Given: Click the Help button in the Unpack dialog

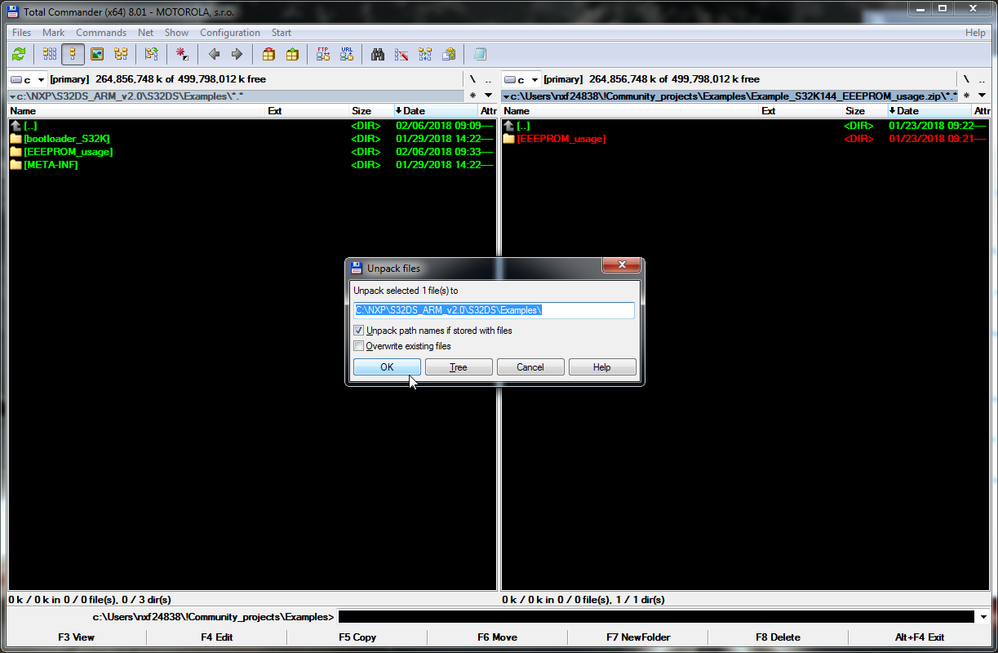Looking at the screenshot, I should pos(602,367).
